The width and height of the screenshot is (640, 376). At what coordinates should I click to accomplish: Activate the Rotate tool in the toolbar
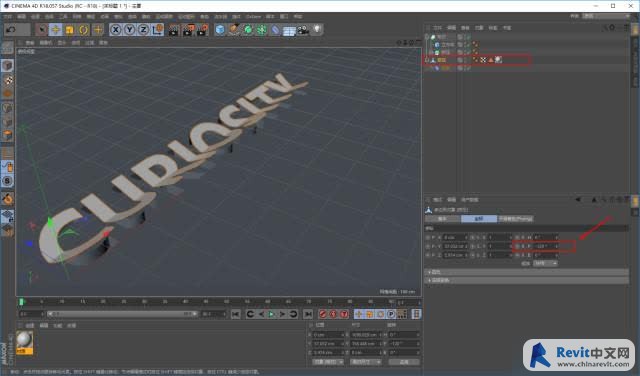84,29
